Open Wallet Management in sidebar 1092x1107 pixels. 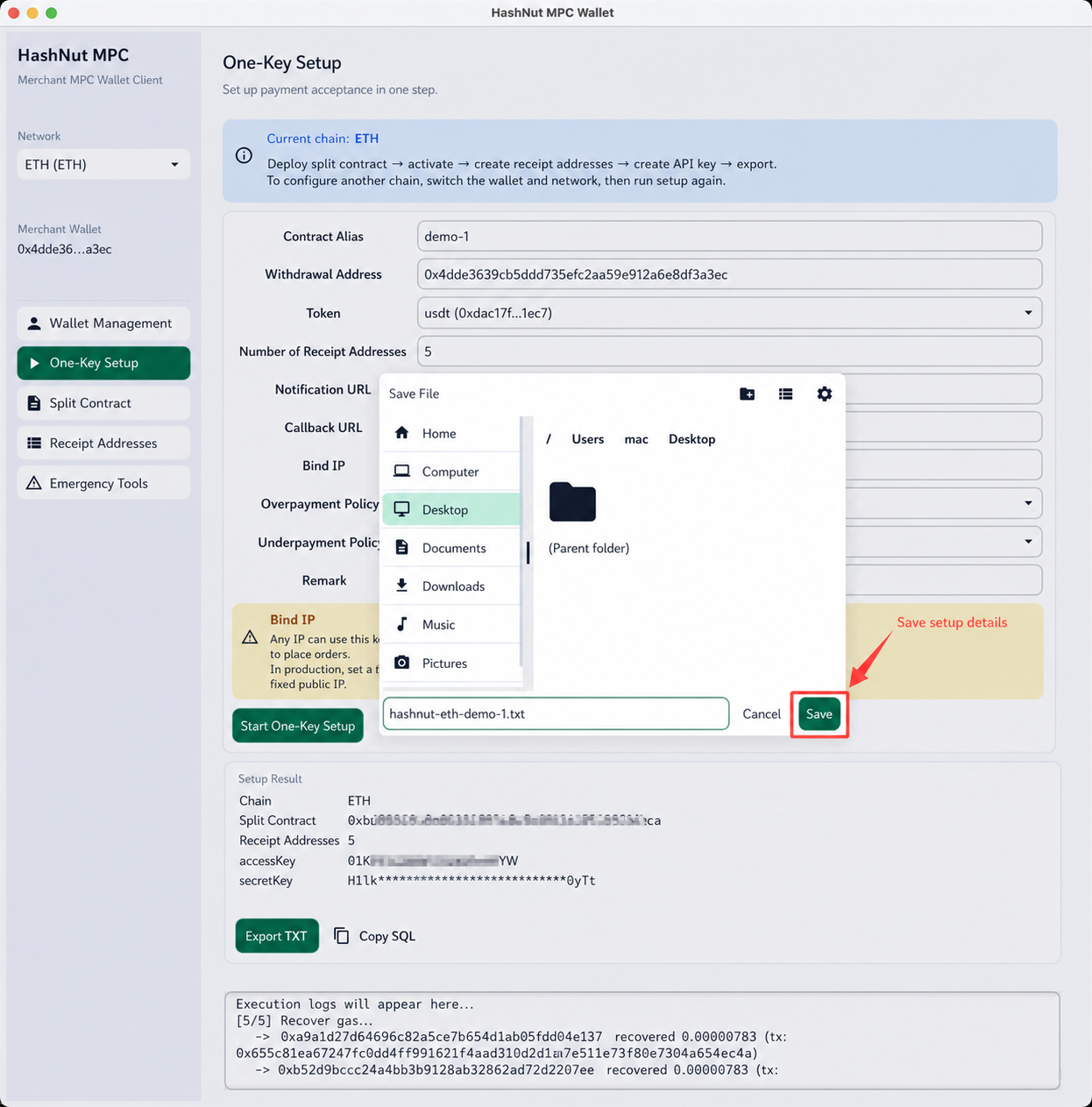(103, 323)
